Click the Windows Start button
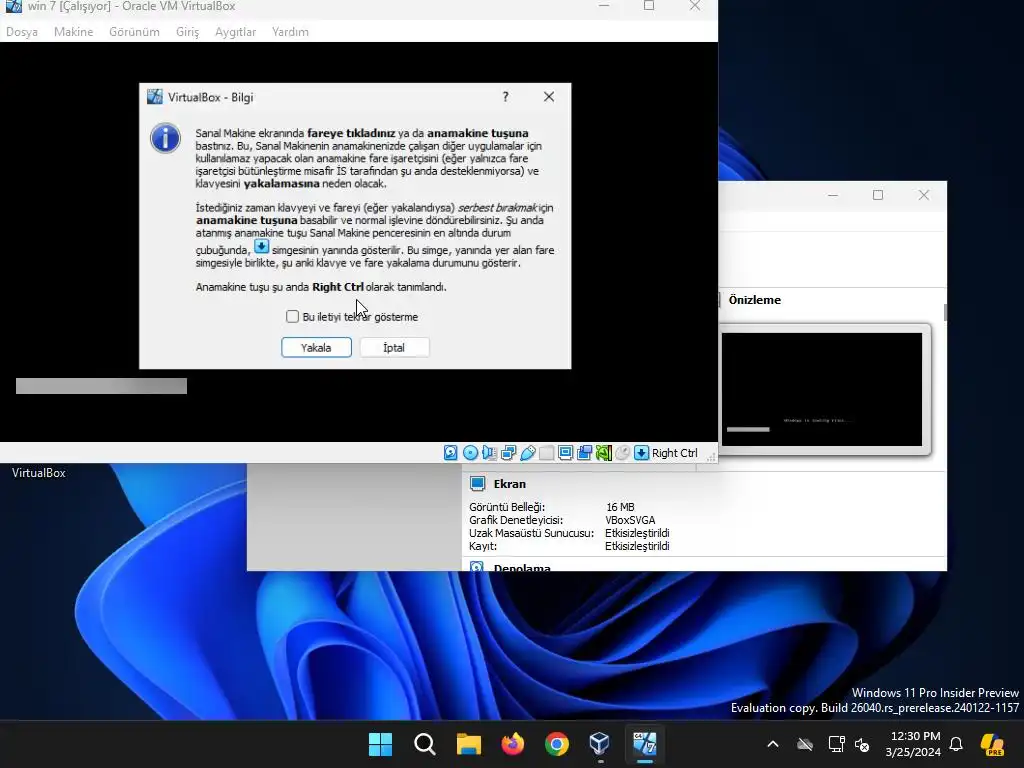Screen dimensions: 1024x768 point(380,744)
